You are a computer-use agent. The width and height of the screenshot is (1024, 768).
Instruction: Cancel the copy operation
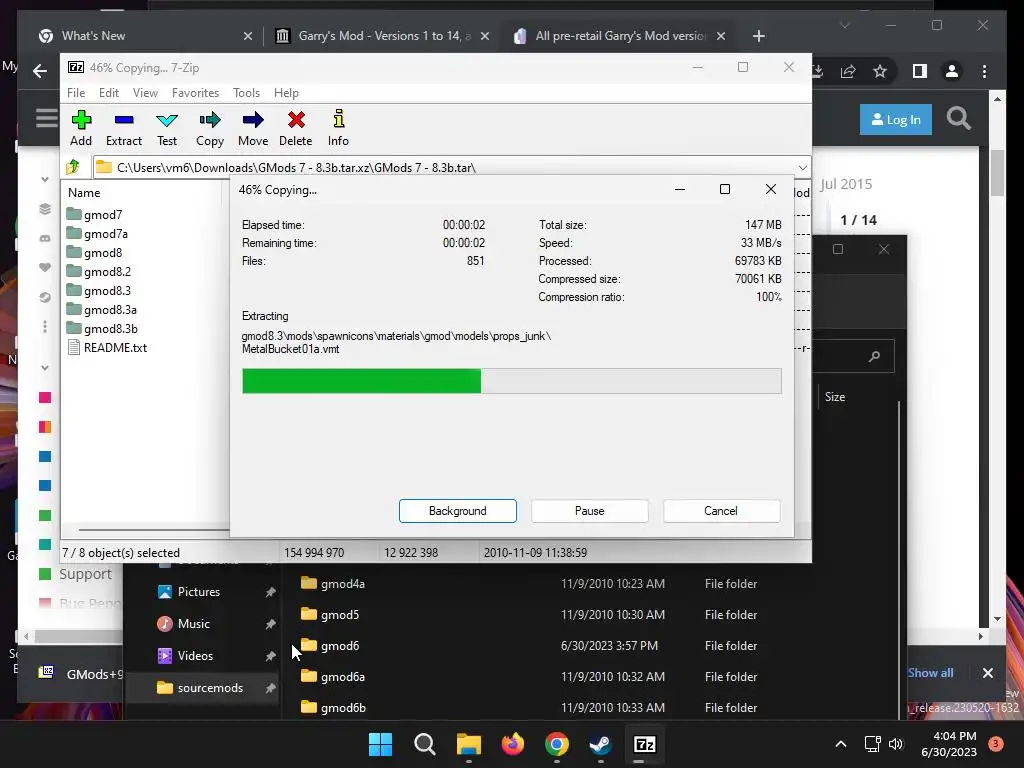tap(721, 511)
